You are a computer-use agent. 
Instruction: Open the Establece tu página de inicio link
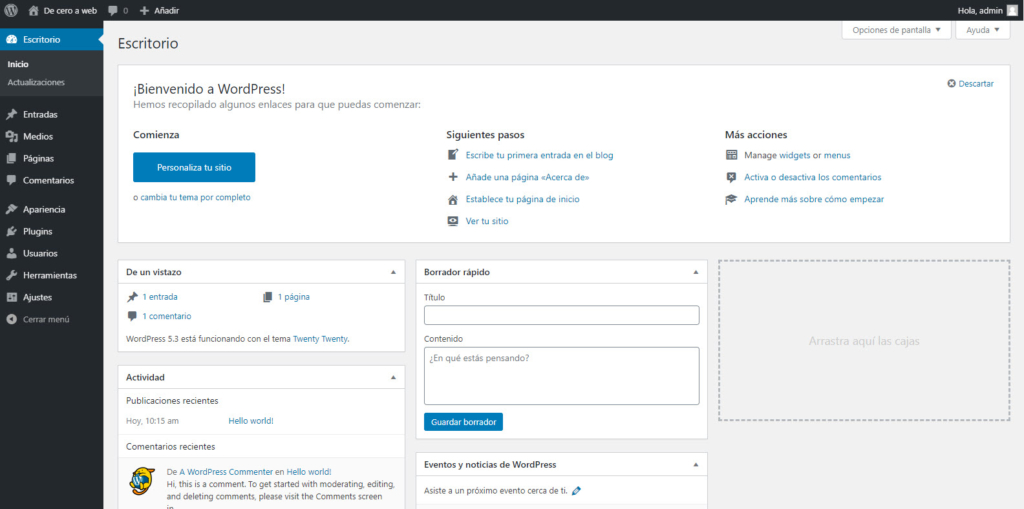[x=522, y=199]
